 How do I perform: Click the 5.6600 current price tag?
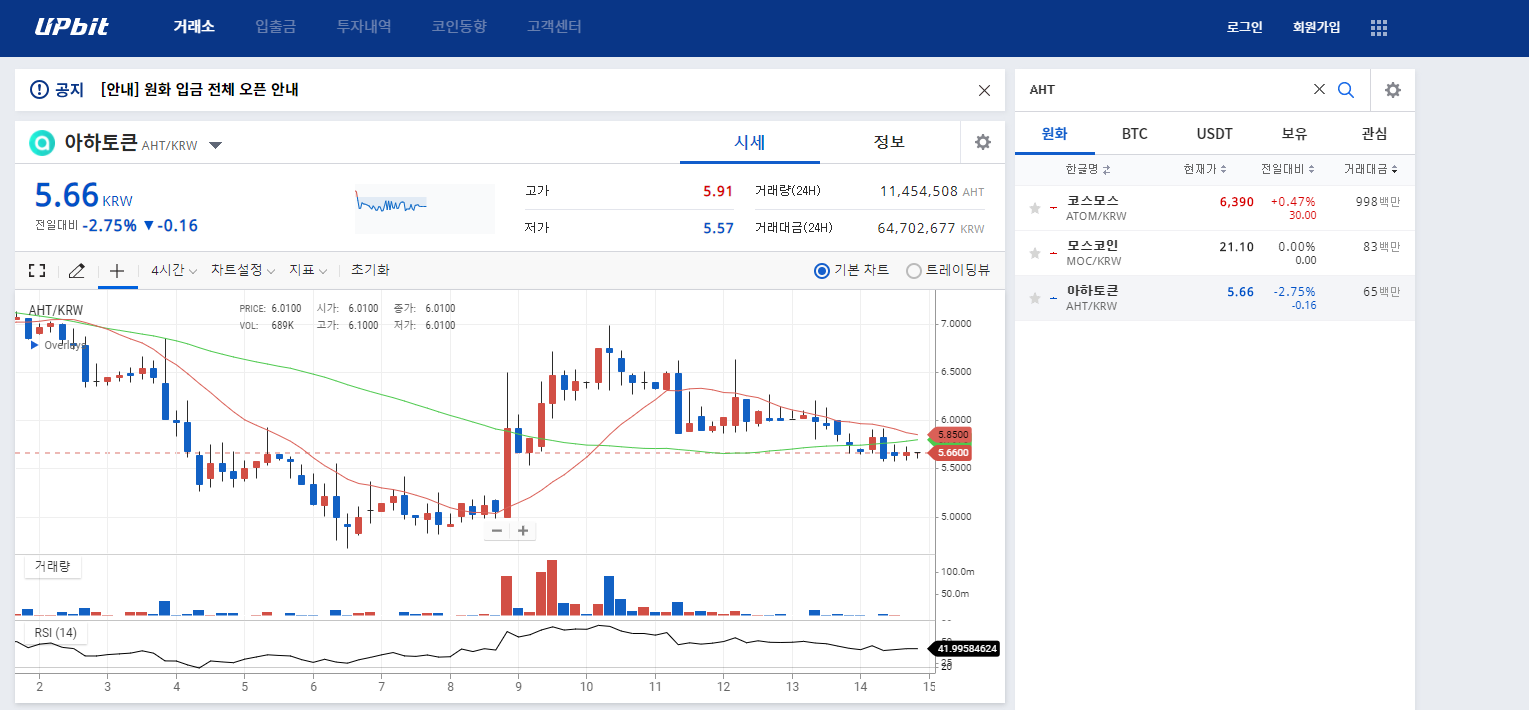(952, 453)
